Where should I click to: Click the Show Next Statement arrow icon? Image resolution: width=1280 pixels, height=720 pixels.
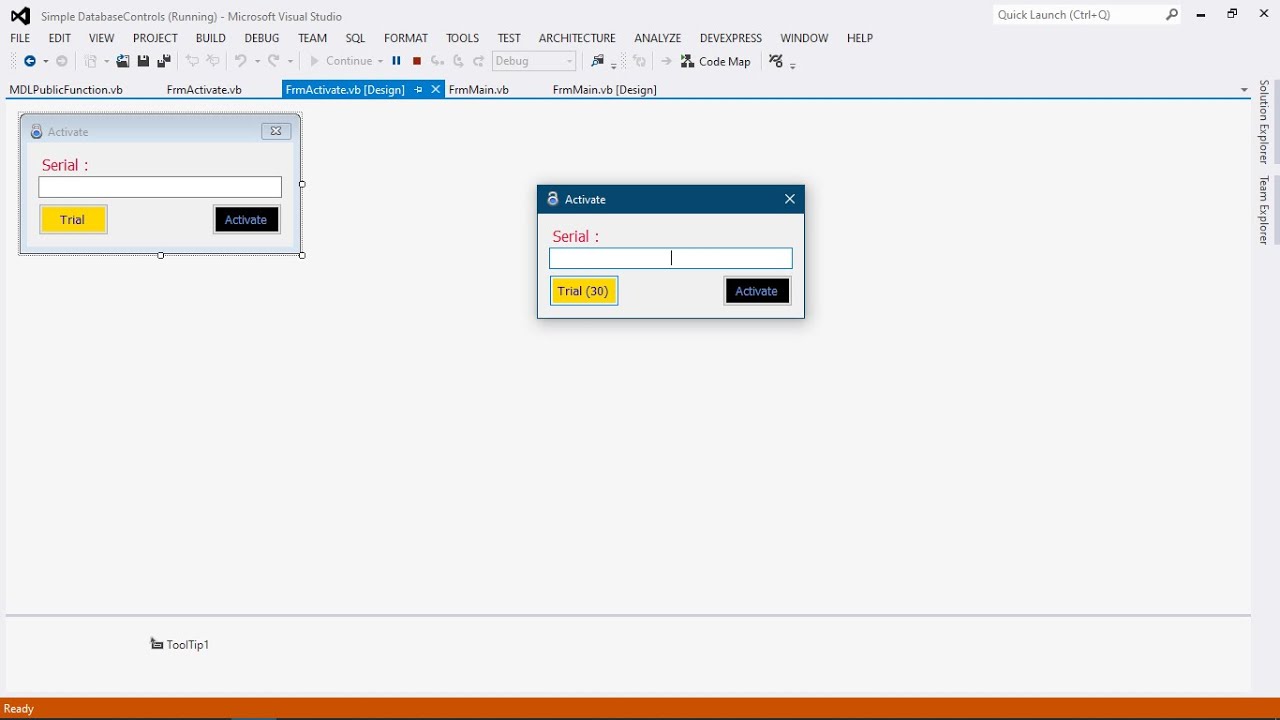666,61
